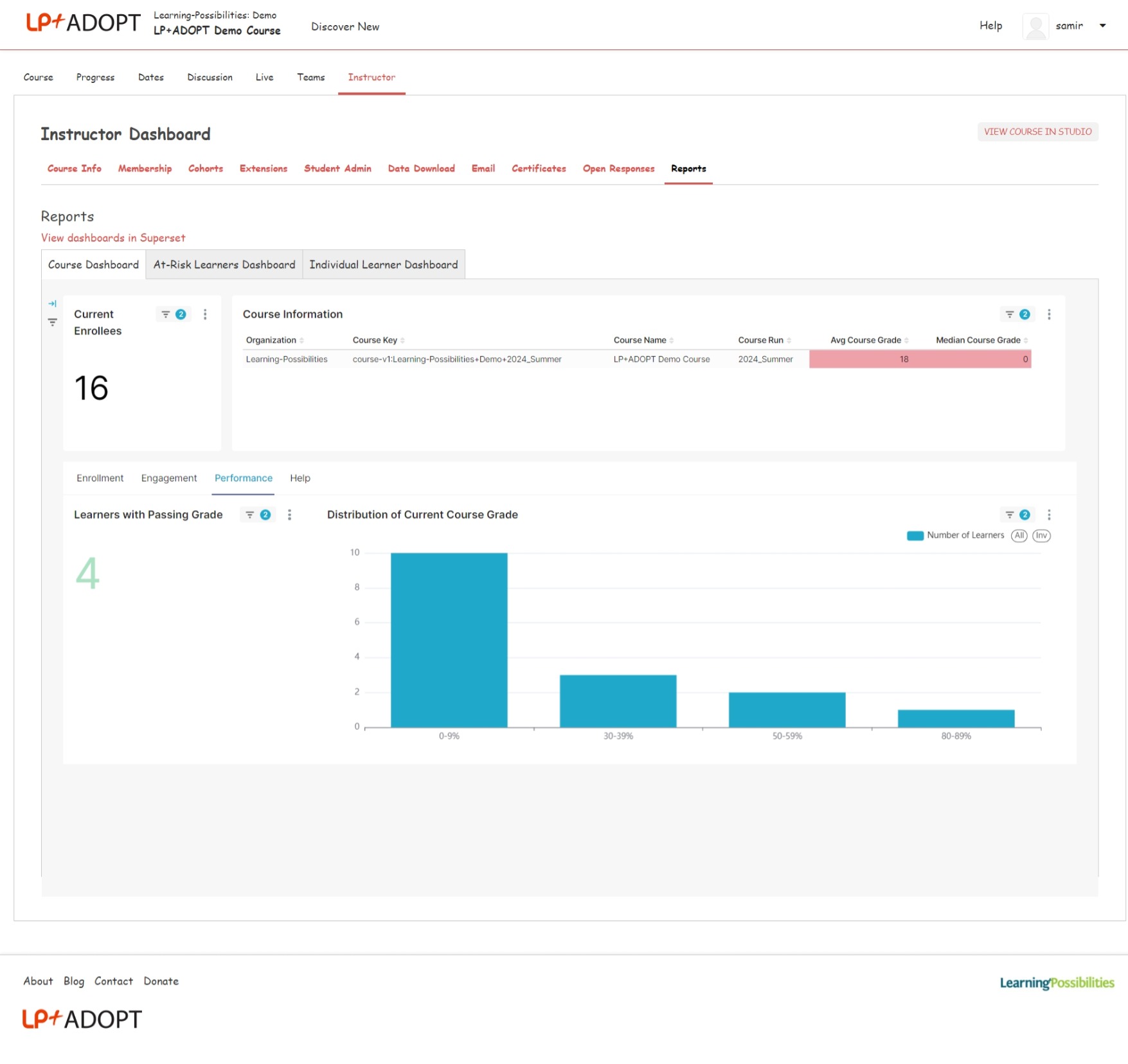This screenshot has width=1128, height=1064.
Task: Open the Discussion tab
Action: tap(210, 77)
